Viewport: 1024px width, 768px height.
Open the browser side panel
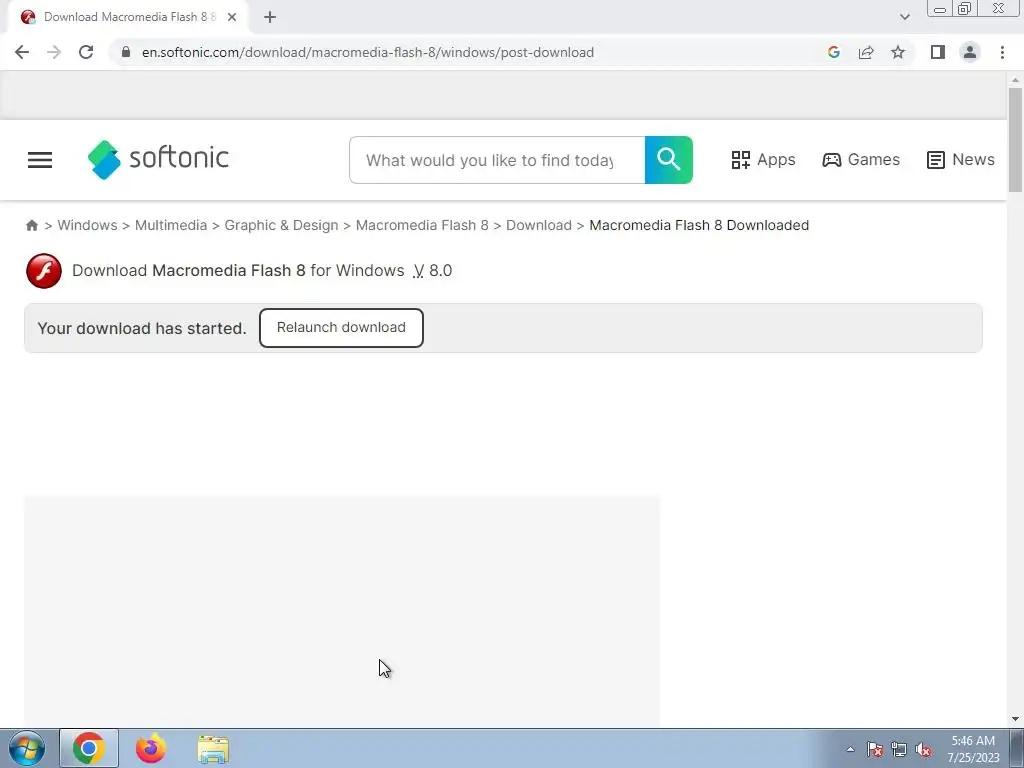tap(938, 52)
